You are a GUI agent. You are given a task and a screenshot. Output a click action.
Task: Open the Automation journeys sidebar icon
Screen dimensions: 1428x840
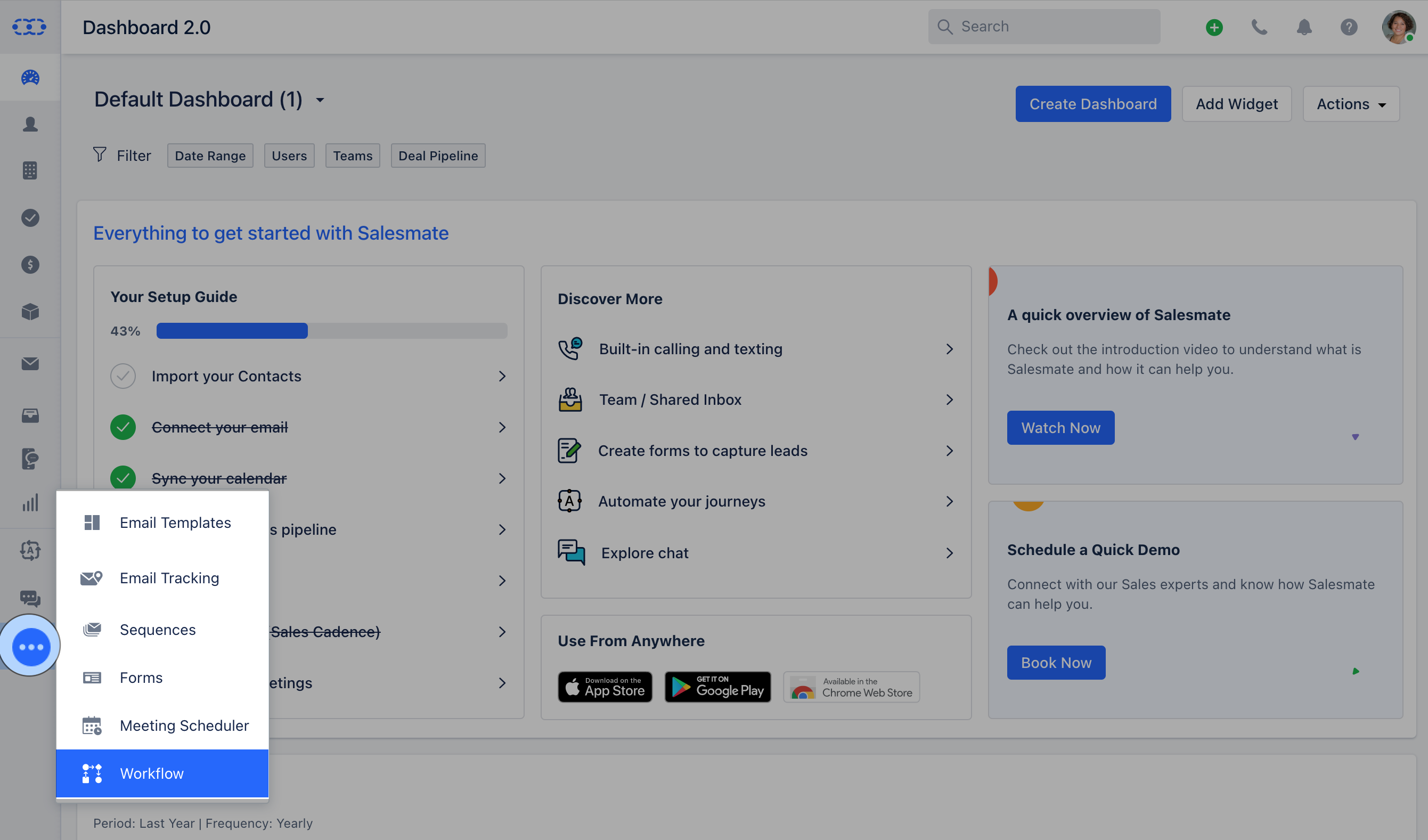(x=30, y=550)
